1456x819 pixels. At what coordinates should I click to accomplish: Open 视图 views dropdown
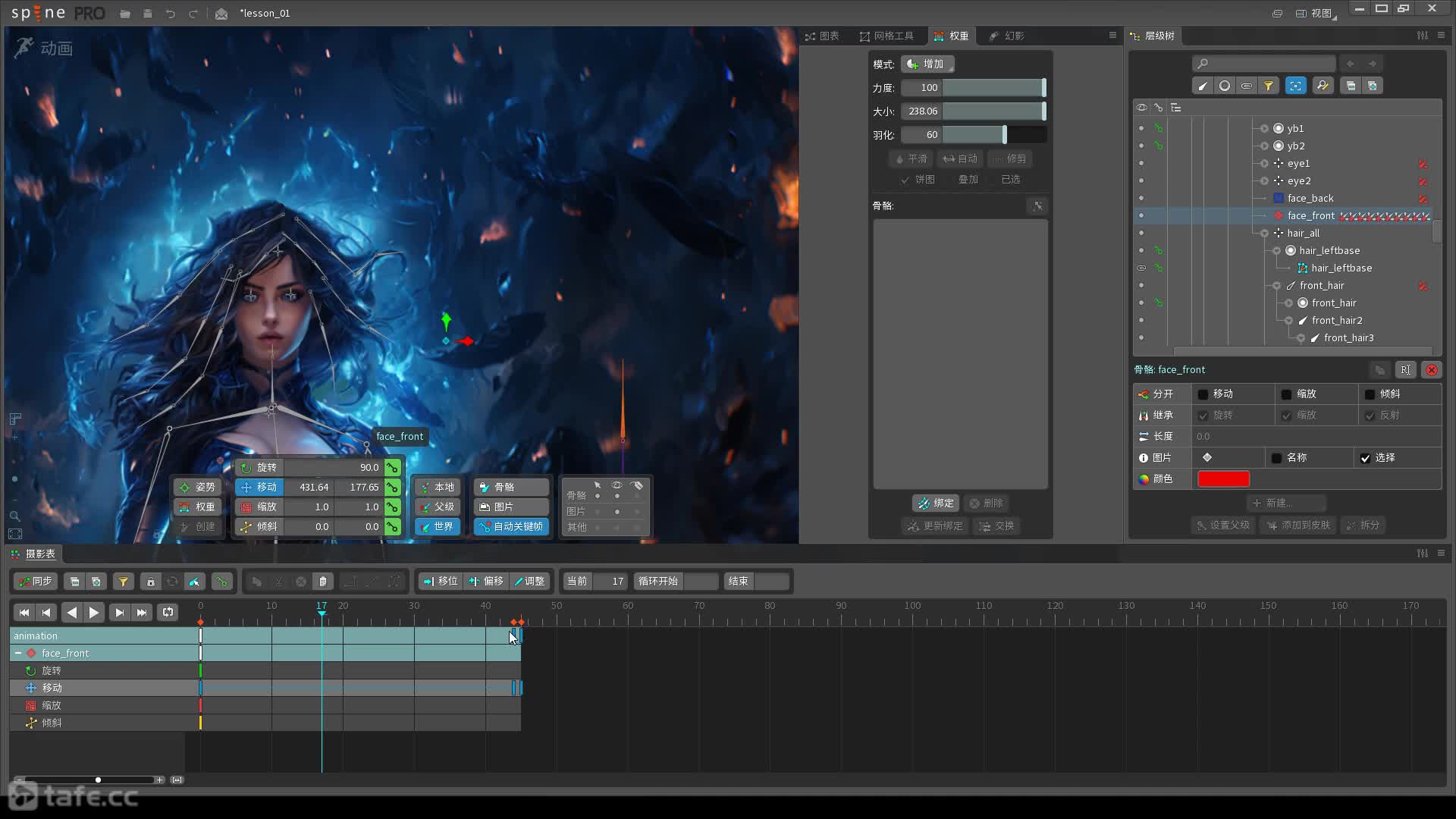point(1316,14)
